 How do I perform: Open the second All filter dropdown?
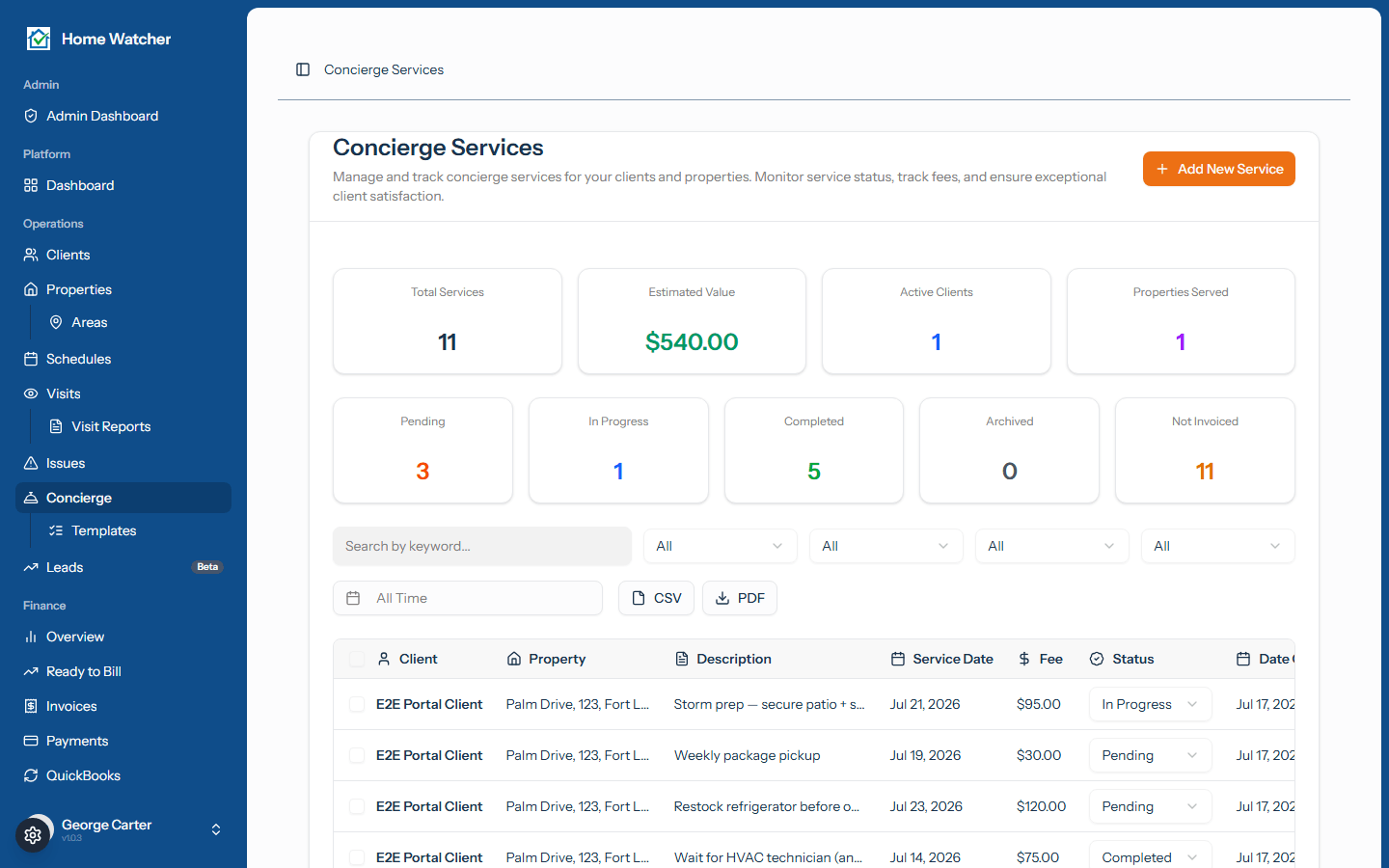(886, 546)
